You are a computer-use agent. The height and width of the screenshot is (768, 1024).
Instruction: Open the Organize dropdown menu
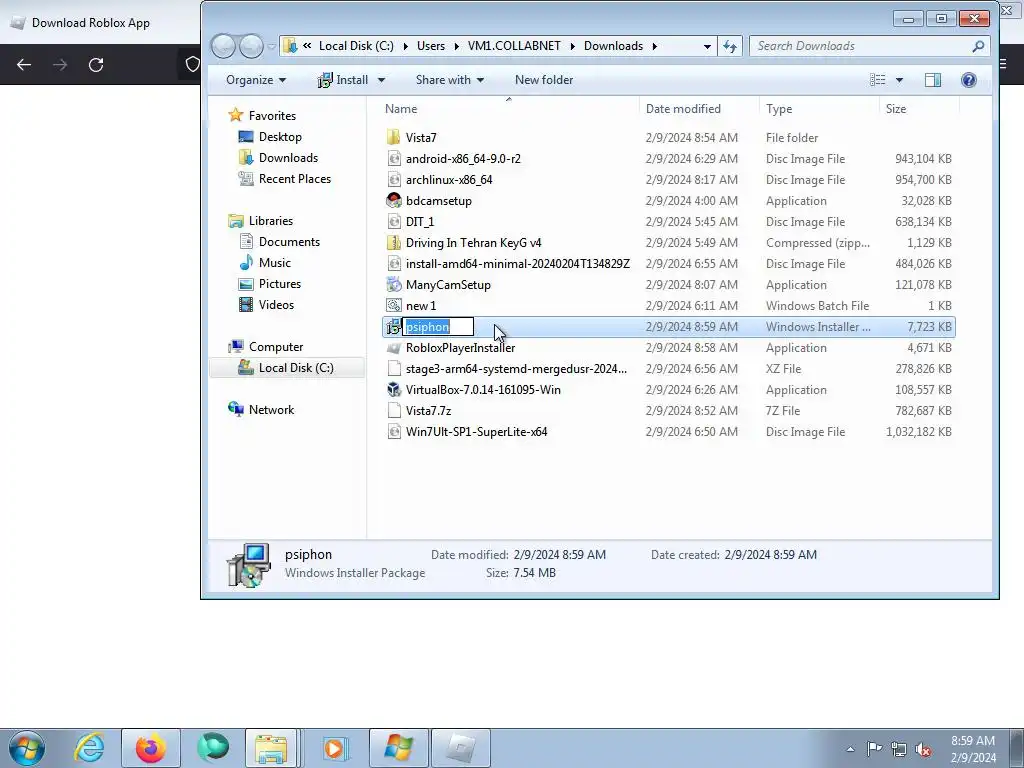click(x=256, y=80)
